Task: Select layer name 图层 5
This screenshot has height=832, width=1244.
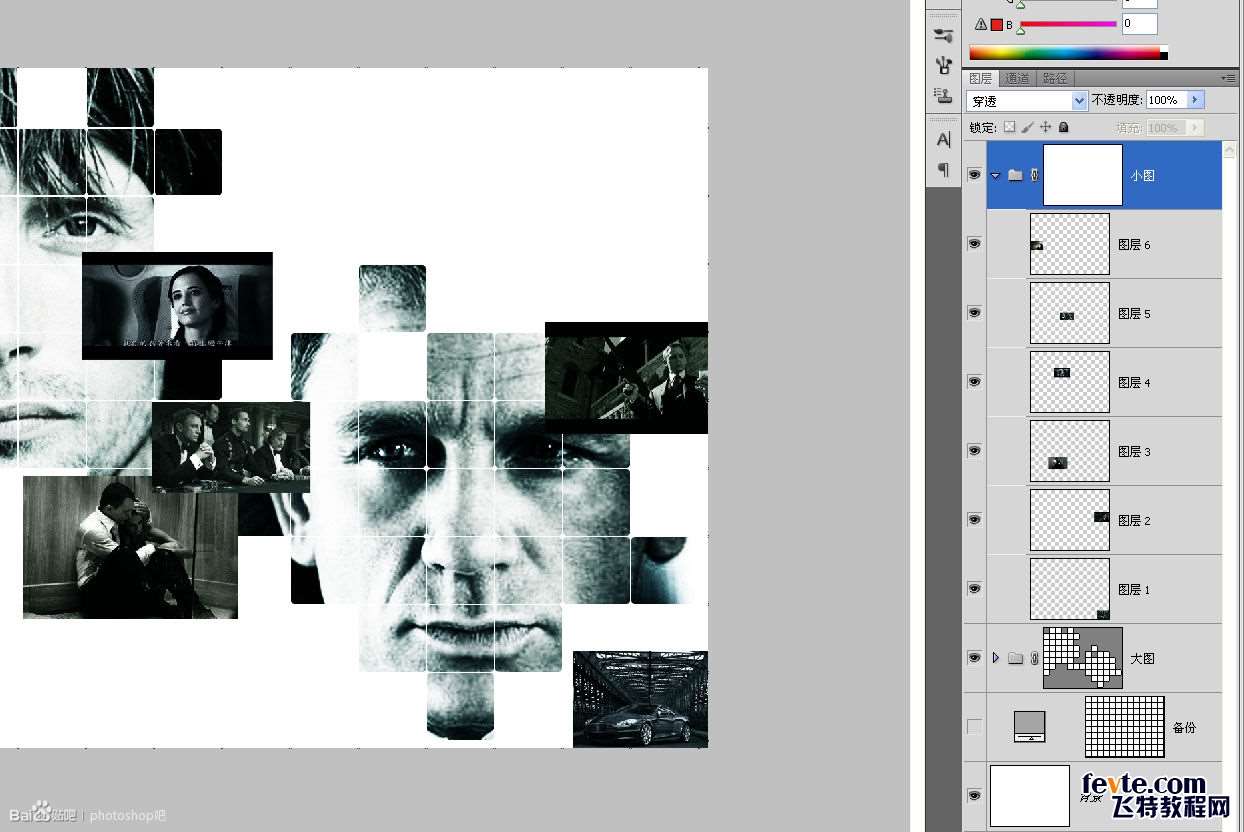Action: 1134,313
